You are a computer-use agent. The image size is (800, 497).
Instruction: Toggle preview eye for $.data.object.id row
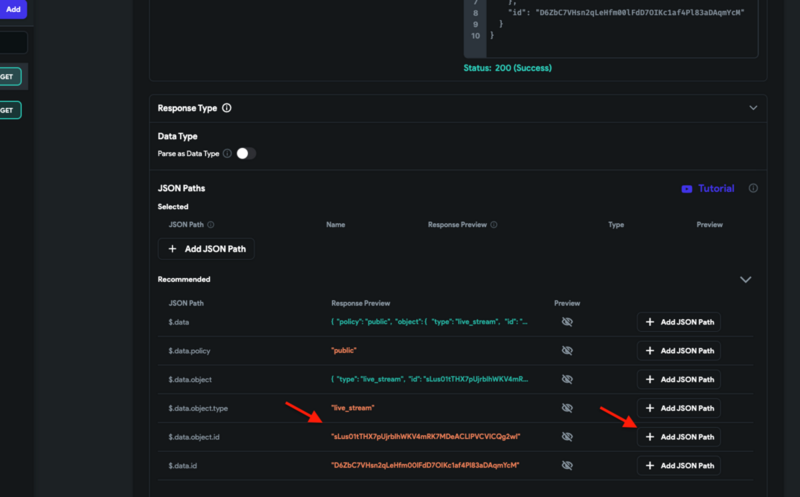tap(567, 437)
